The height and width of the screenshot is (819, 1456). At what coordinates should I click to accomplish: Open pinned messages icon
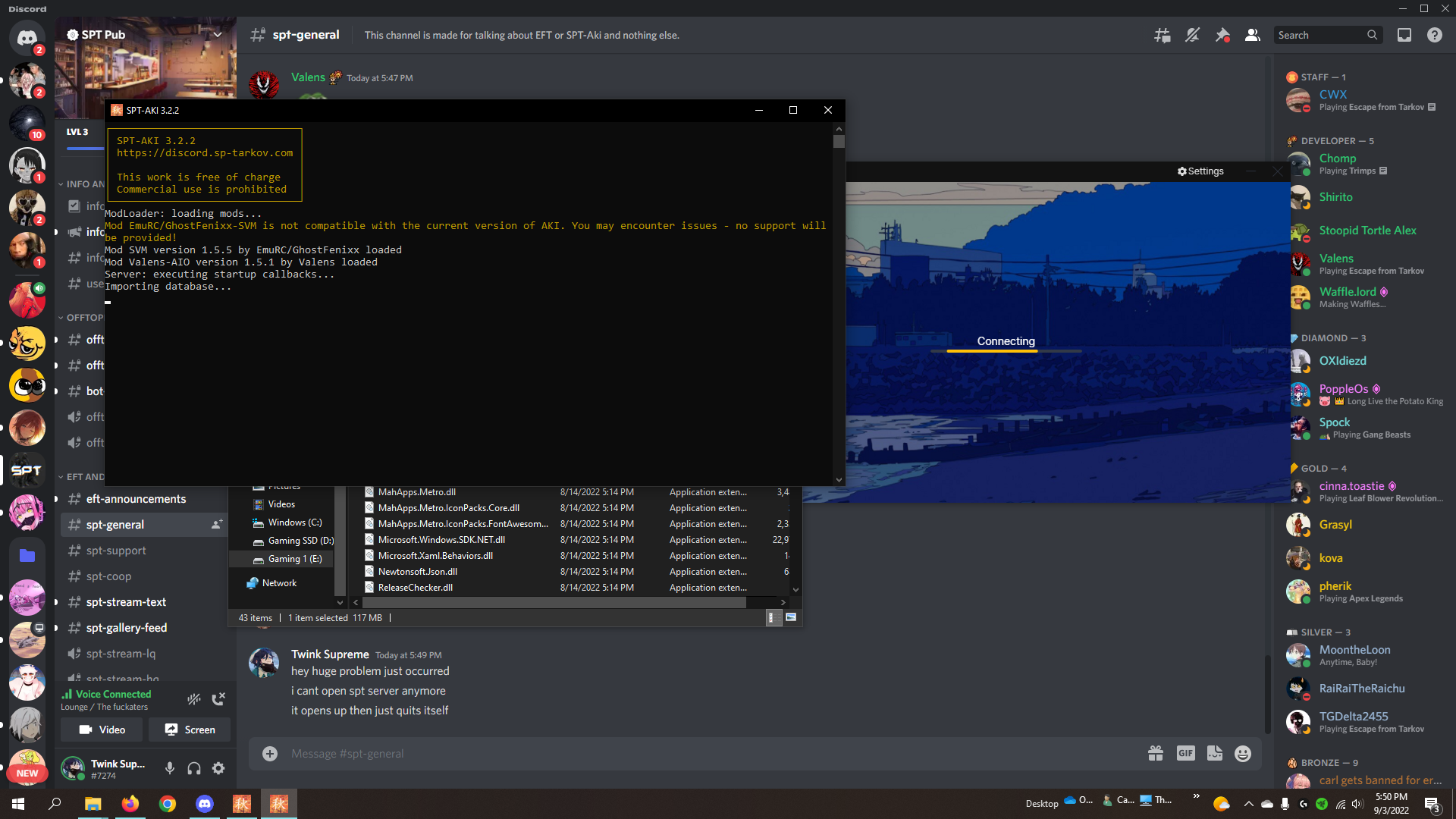click(1222, 35)
